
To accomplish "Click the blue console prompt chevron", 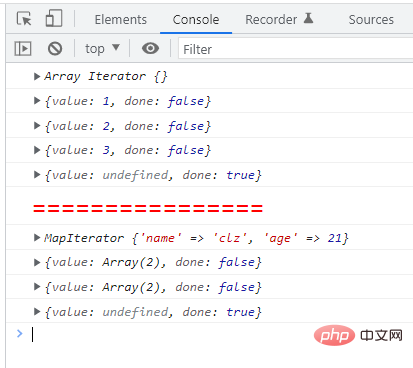I will (x=20, y=333).
